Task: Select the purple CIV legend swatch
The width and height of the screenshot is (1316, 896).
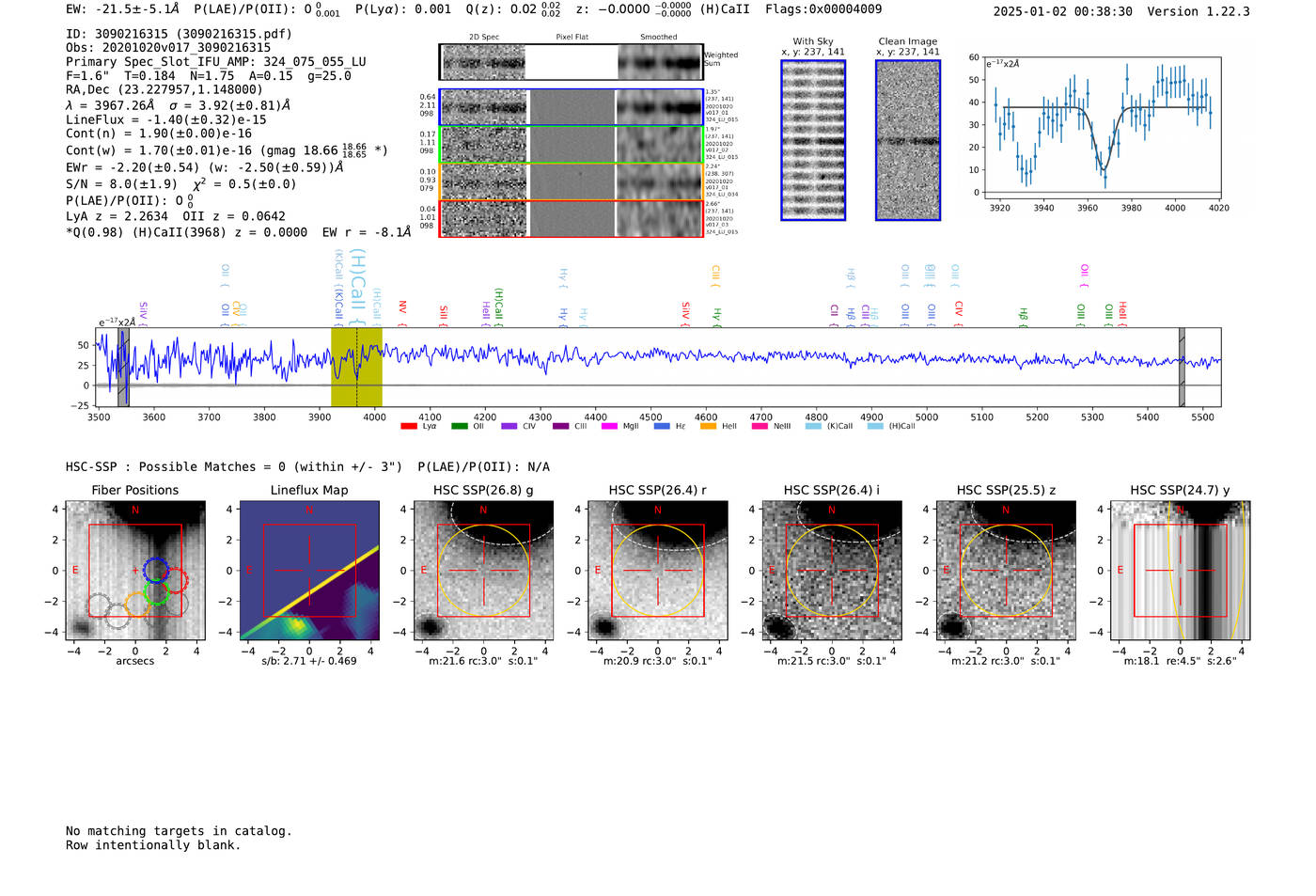Action: coord(509,426)
